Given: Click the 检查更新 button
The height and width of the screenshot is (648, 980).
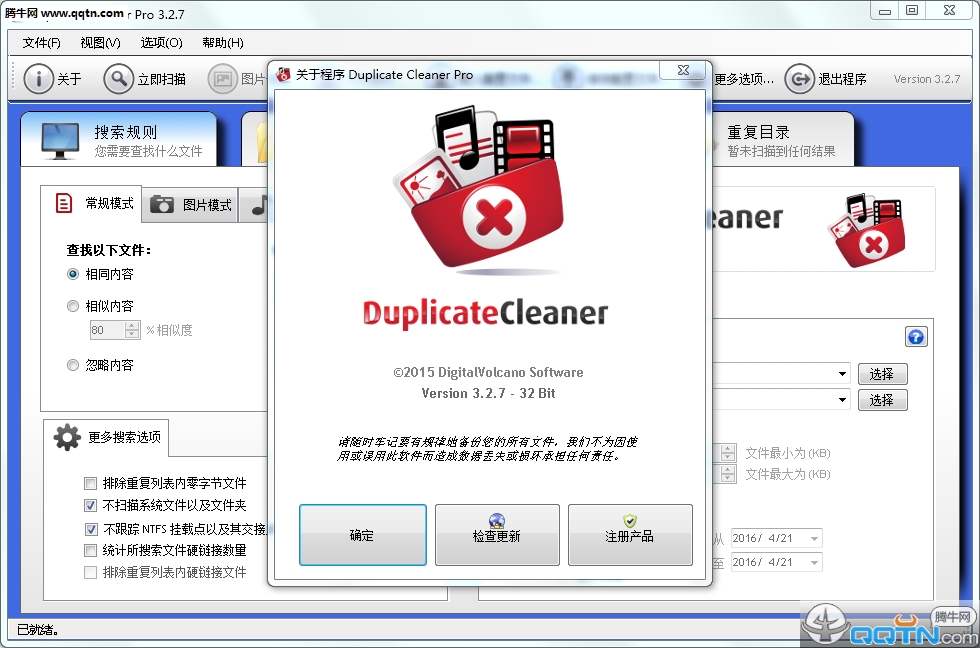Looking at the screenshot, I should 497,535.
